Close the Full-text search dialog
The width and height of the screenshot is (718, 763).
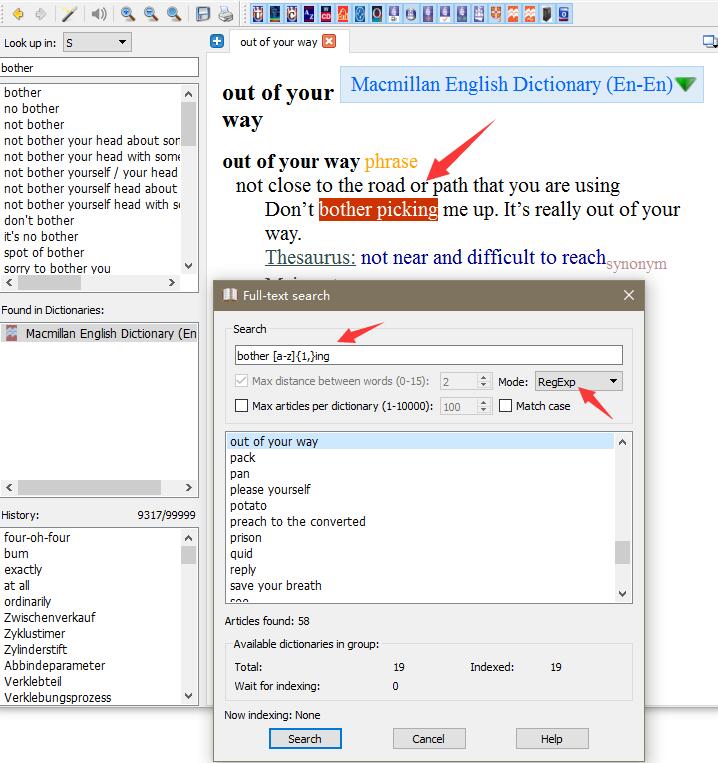(629, 295)
